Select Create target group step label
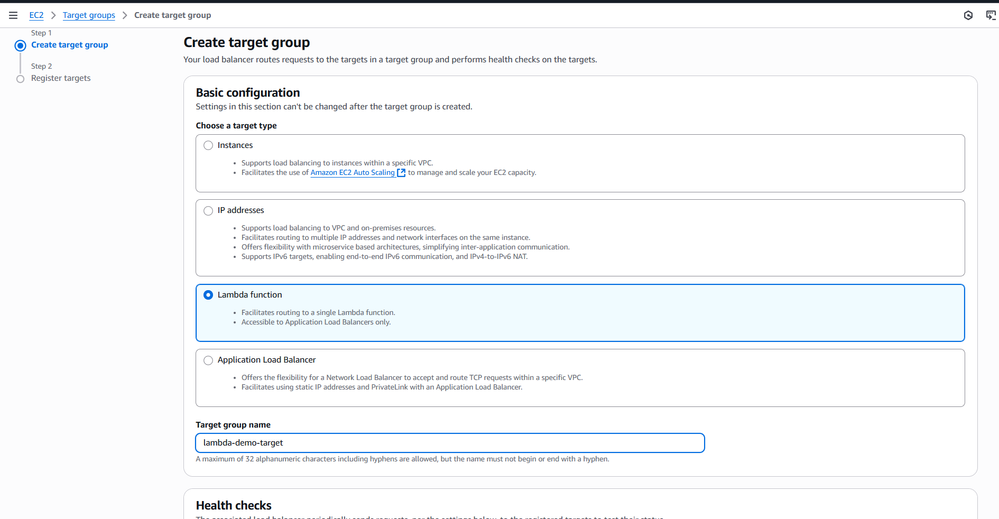Viewport: 999px width, 519px height. click(x=69, y=45)
